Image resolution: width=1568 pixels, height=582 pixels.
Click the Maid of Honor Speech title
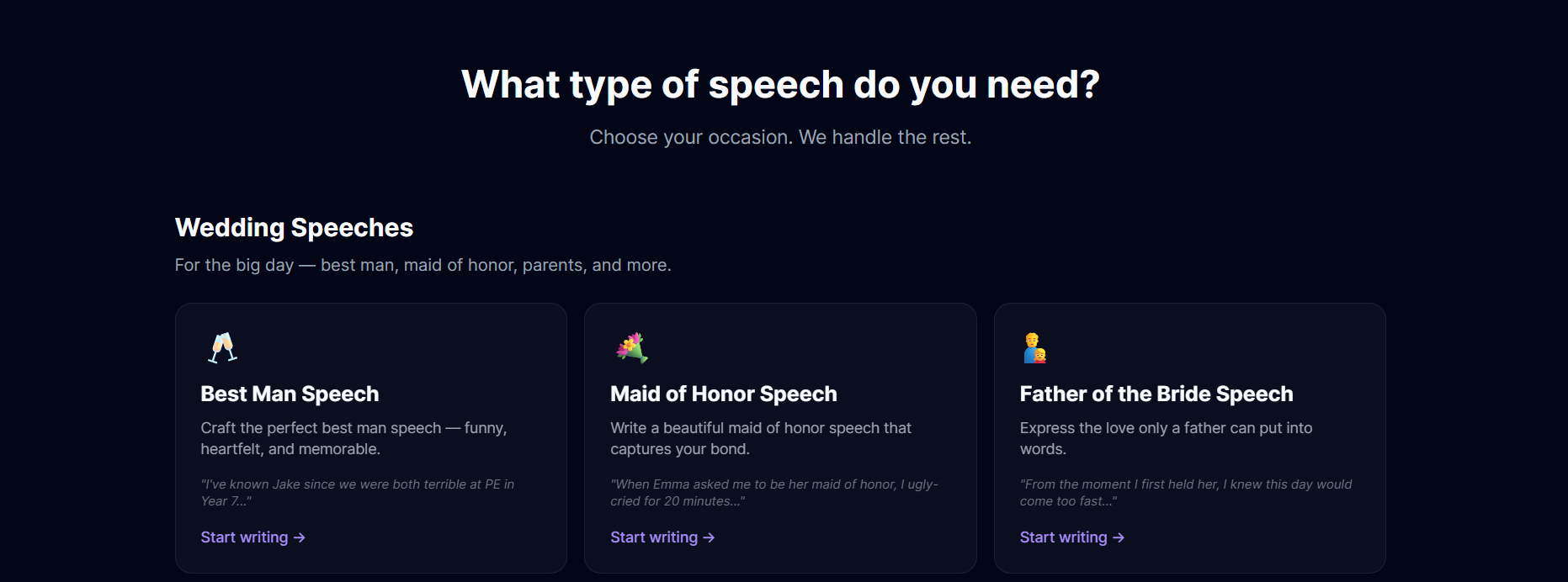click(723, 394)
